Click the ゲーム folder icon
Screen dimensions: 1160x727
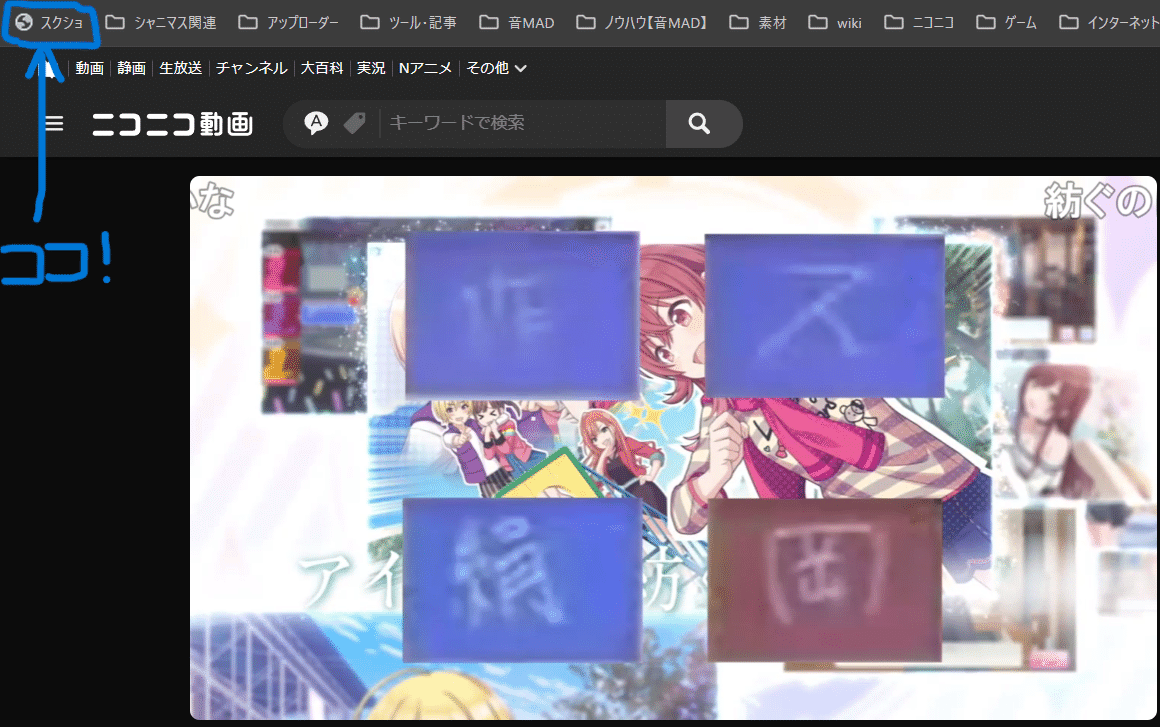point(985,22)
